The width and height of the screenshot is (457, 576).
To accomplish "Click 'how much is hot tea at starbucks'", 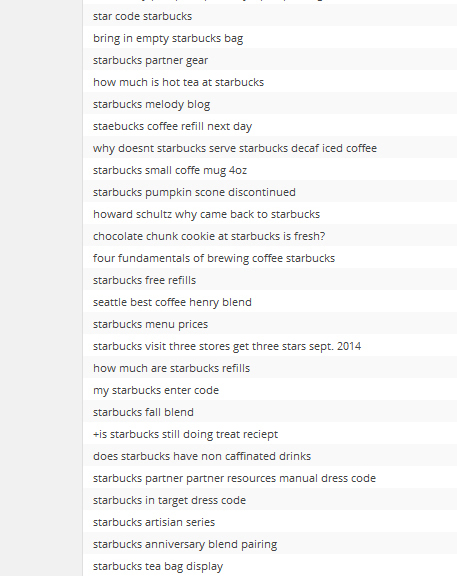I will (178, 82).
